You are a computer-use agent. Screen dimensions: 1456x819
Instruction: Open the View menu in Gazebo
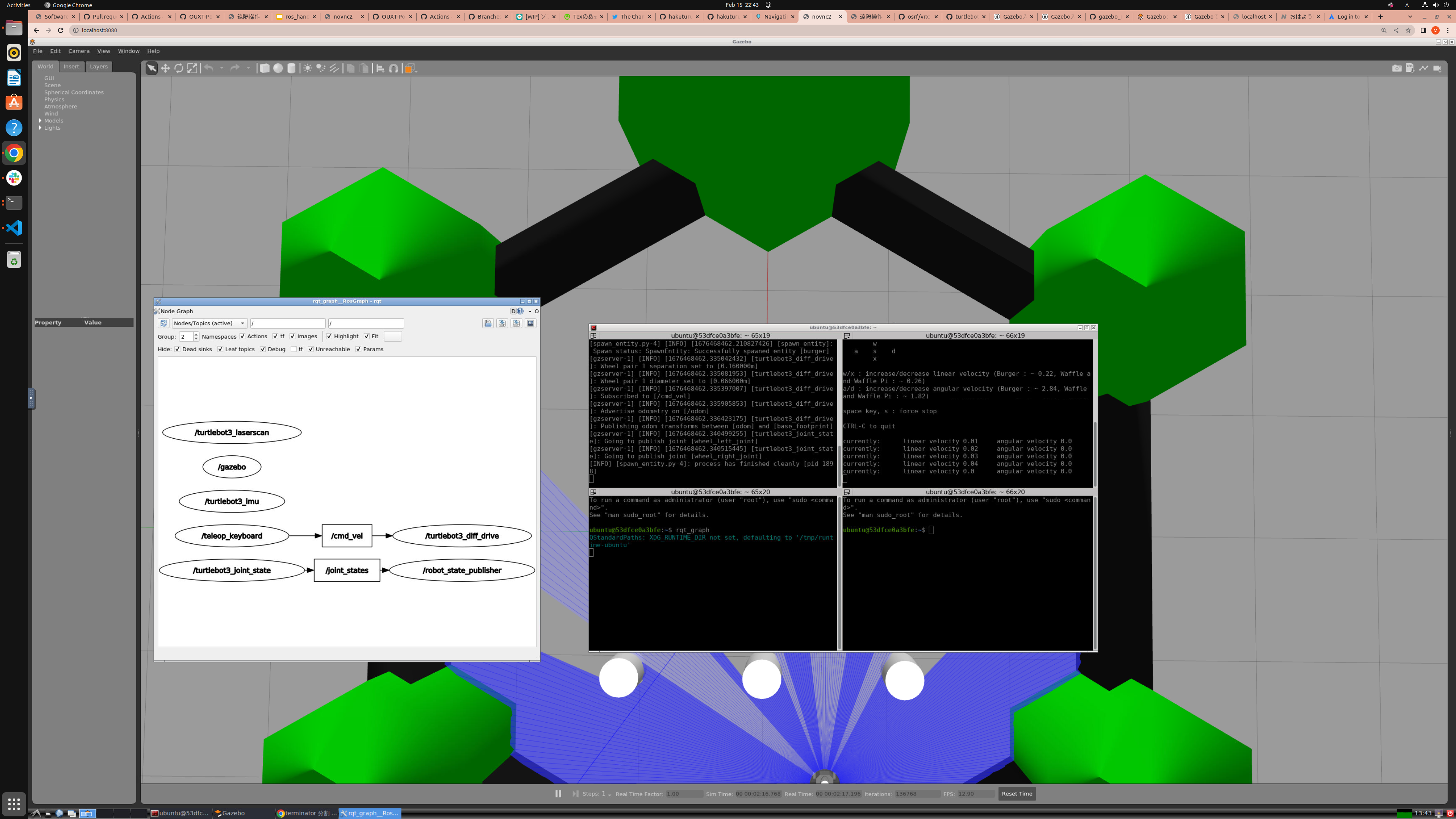click(104, 51)
